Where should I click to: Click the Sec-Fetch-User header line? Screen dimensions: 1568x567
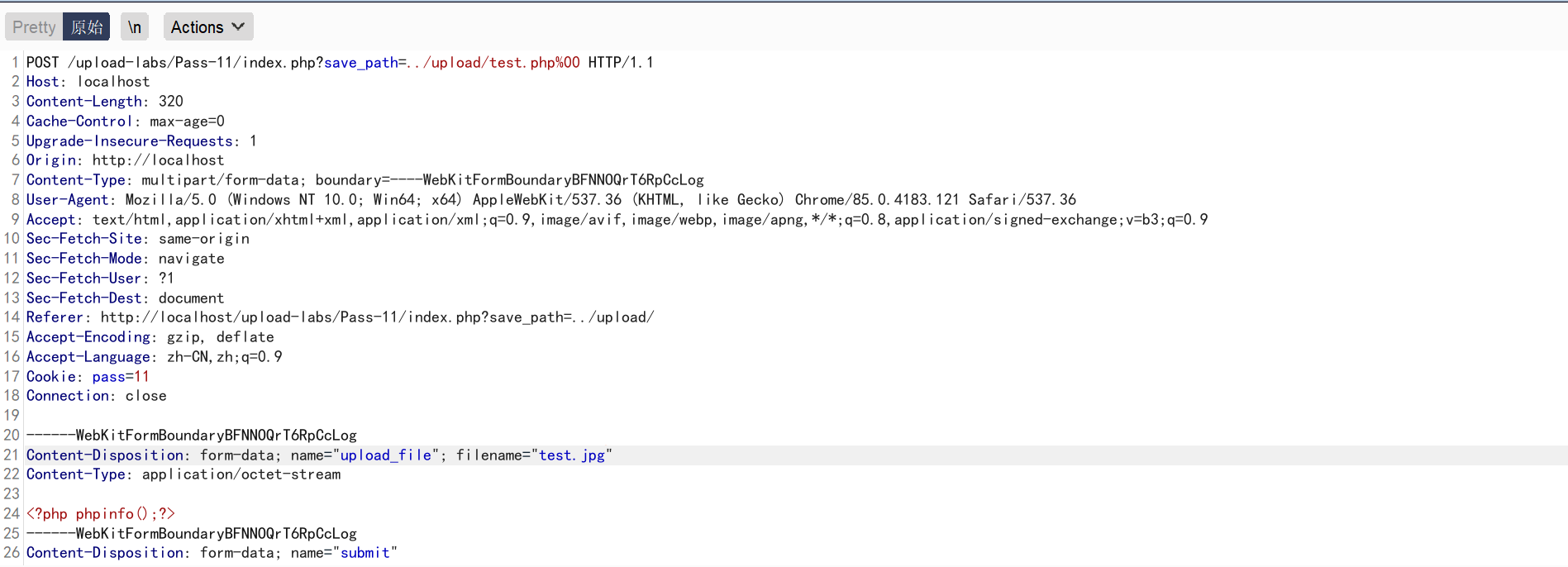[100, 279]
